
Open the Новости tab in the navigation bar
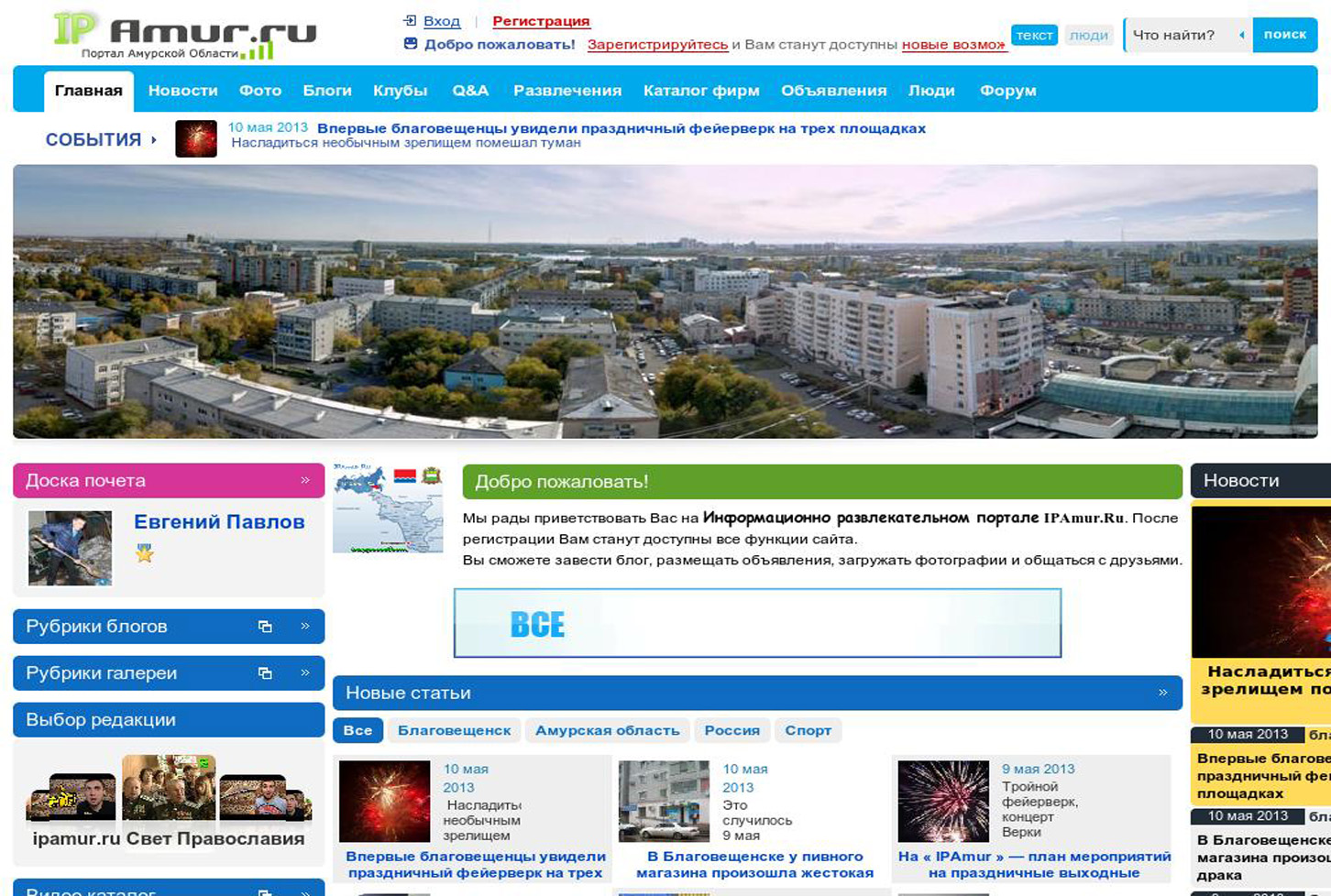[182, 91]
